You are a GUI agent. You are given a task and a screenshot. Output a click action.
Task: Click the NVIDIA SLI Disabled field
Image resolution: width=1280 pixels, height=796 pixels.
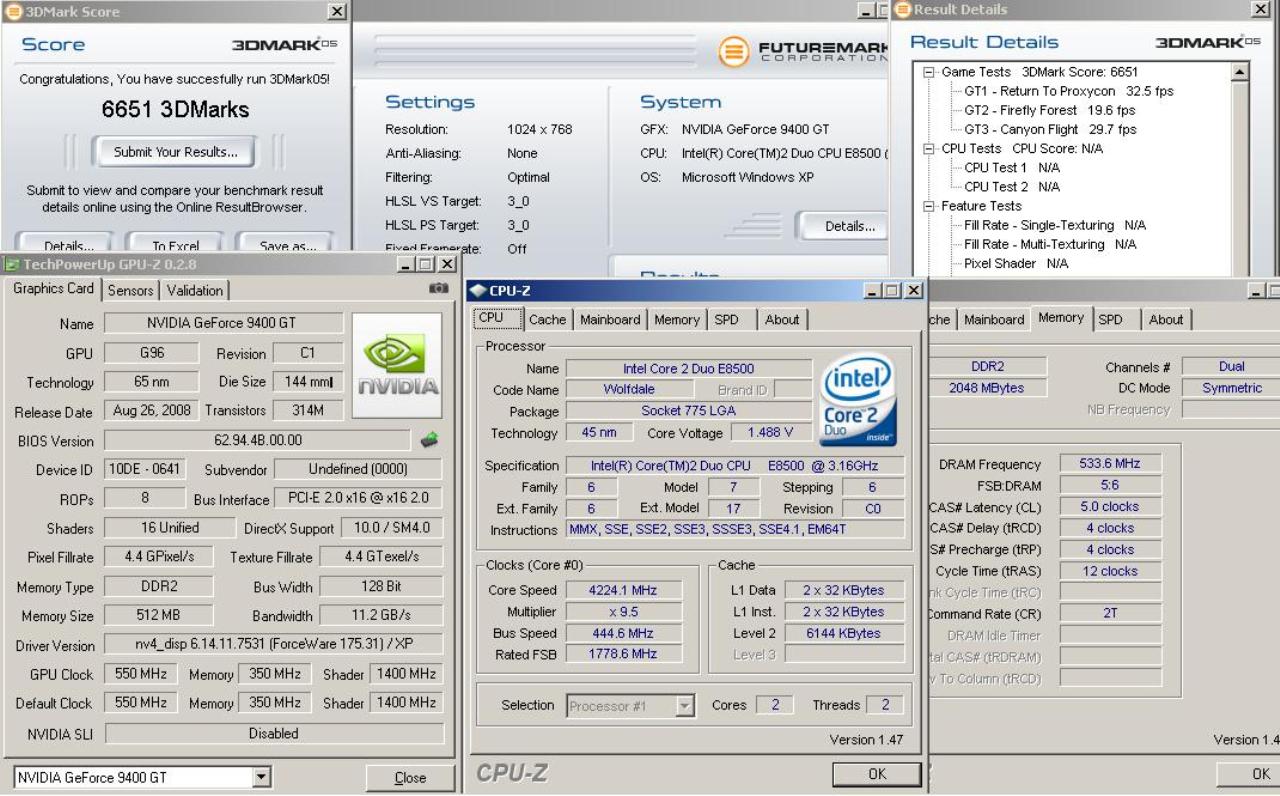point(274,733)
